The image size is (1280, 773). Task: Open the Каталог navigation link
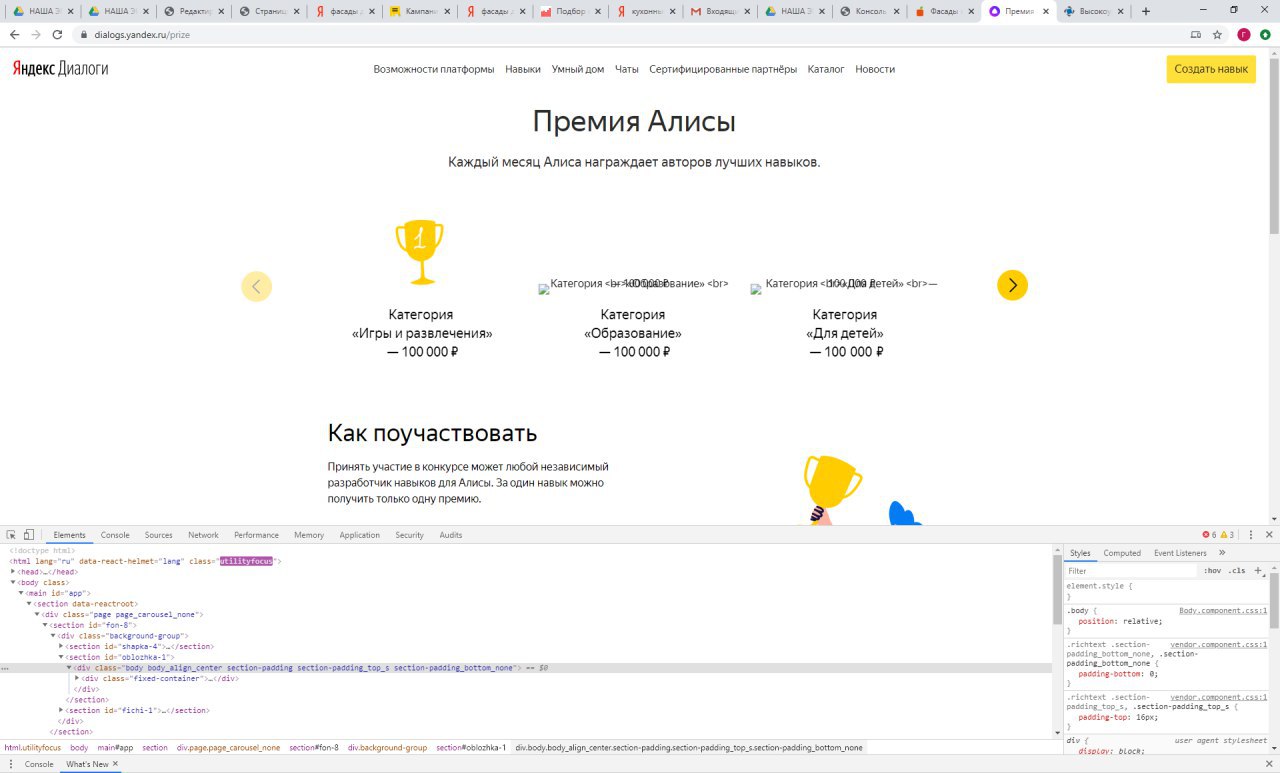click(826, 69)
